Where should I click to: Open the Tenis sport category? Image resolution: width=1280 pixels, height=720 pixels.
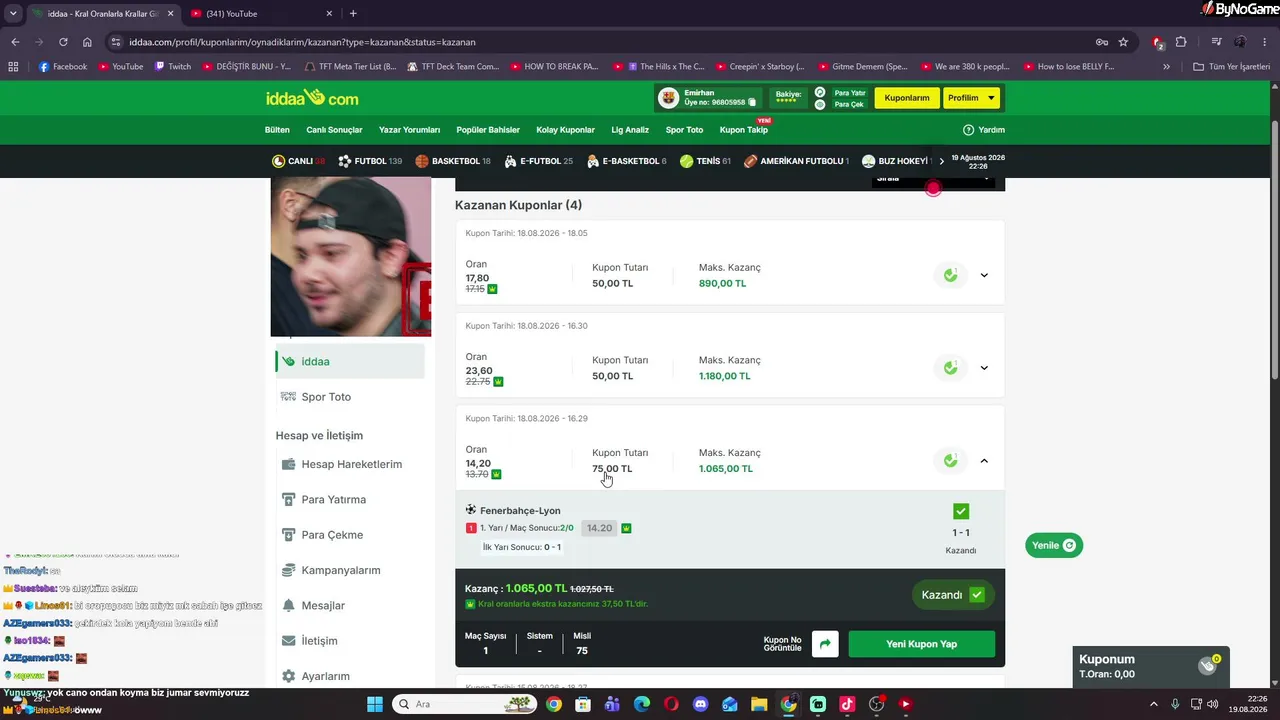coord(705,161)
